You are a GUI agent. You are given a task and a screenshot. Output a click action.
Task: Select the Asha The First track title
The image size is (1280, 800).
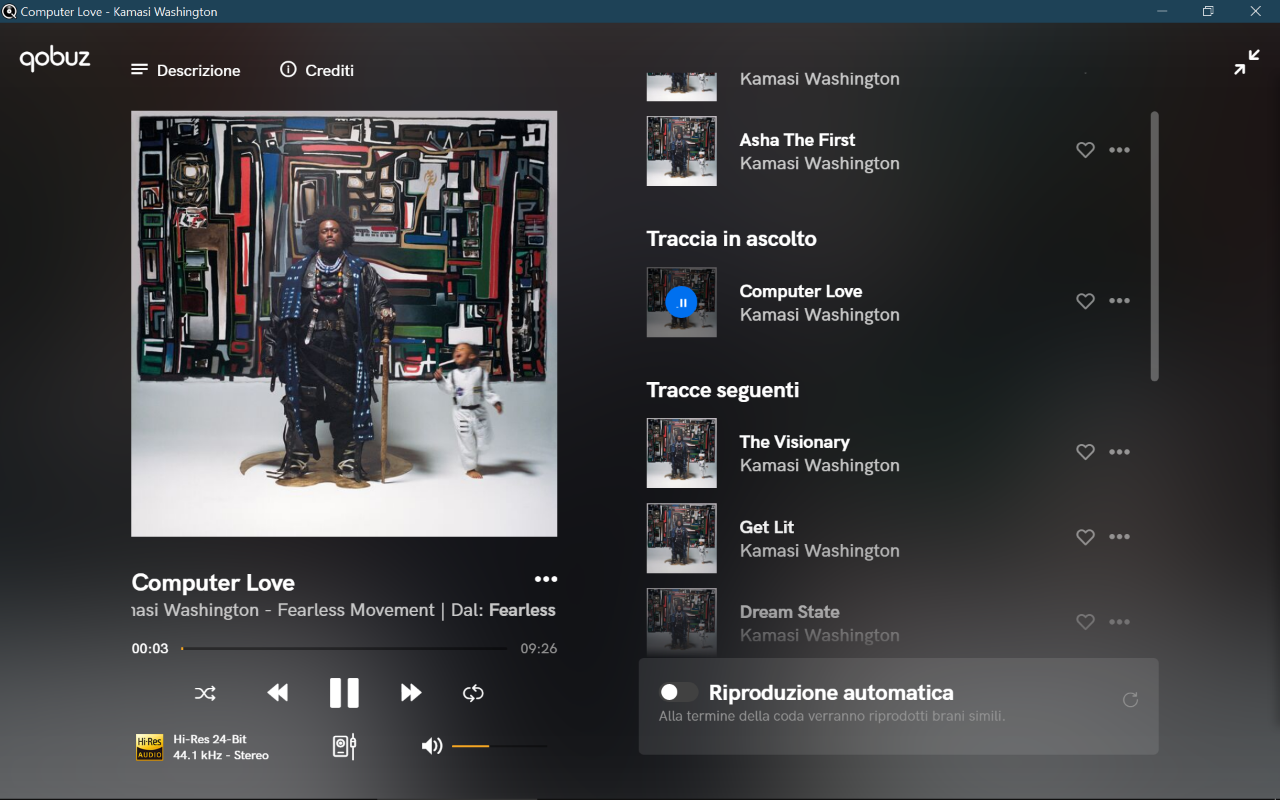(797, 140)
